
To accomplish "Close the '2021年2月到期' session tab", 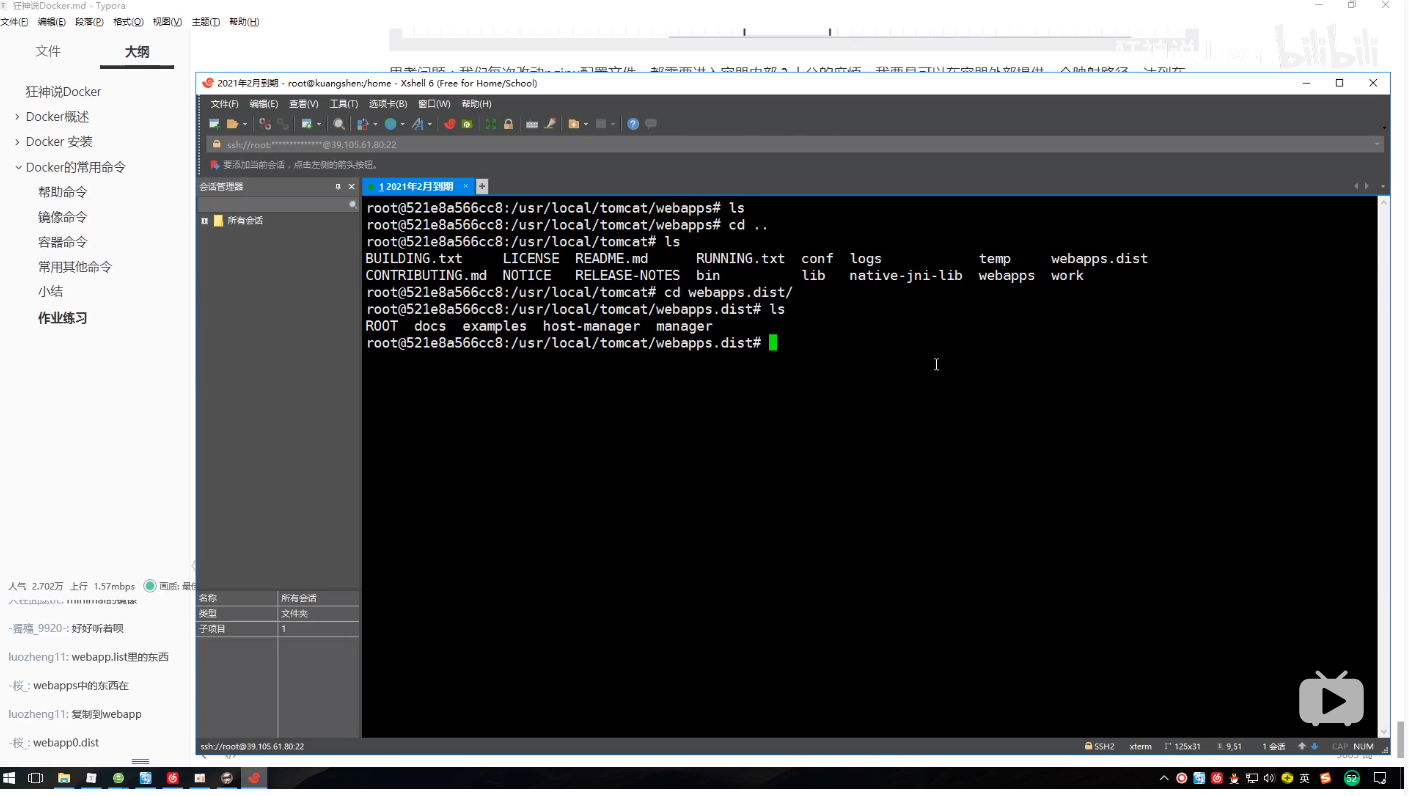I will click(x=464, y=187).
